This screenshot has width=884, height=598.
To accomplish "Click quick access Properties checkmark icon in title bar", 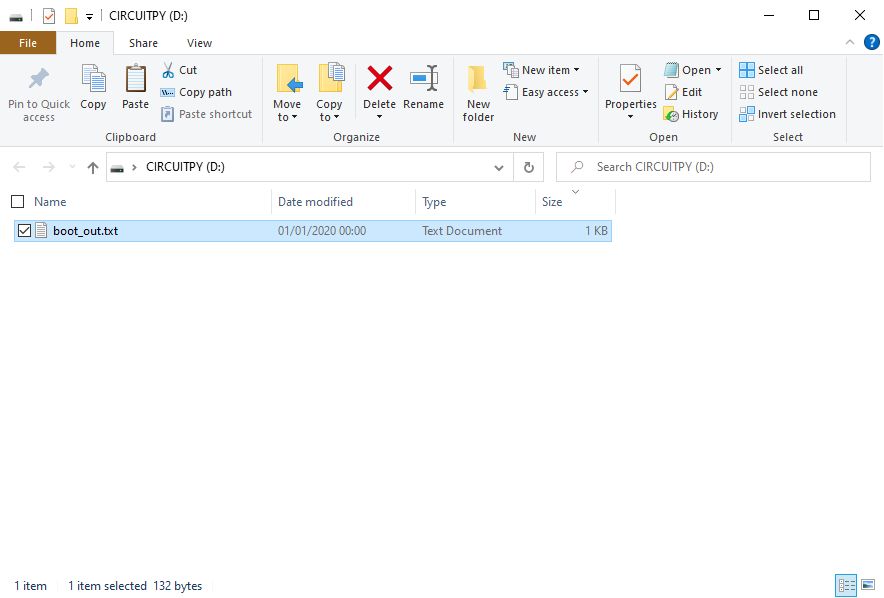I will pos(49,16).
